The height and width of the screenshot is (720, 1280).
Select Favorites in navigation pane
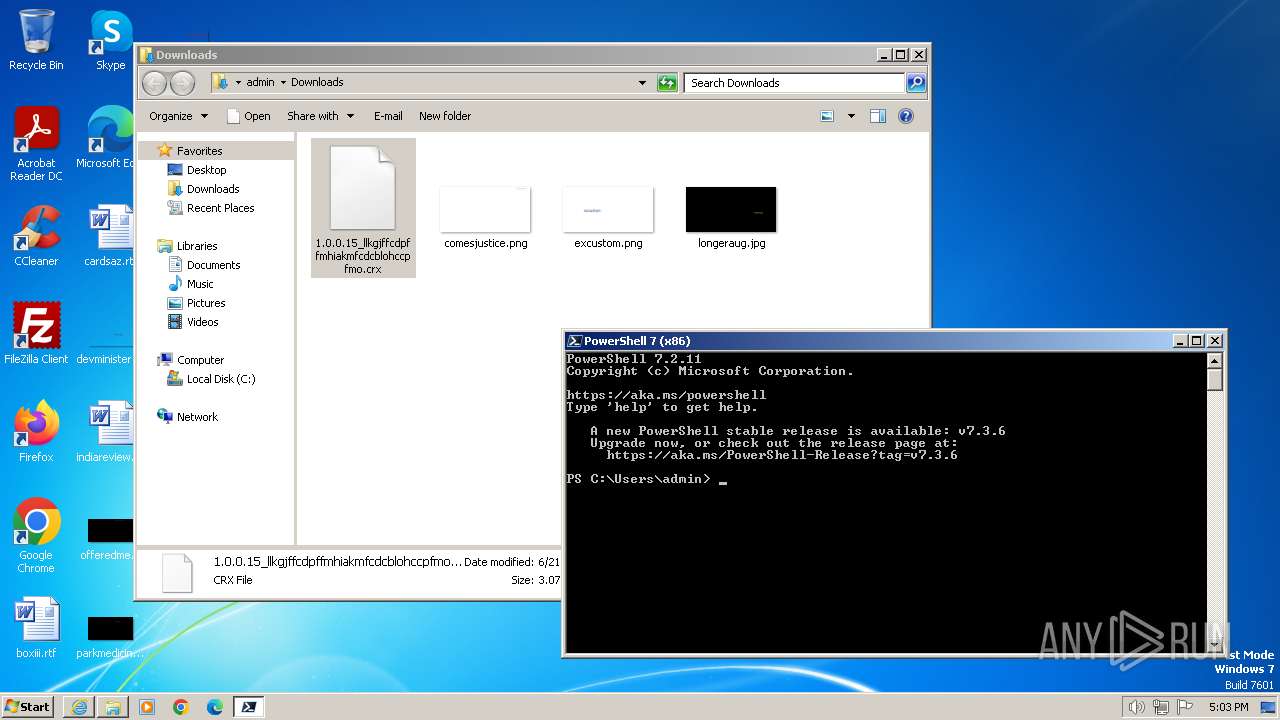(x=199, y=151)
